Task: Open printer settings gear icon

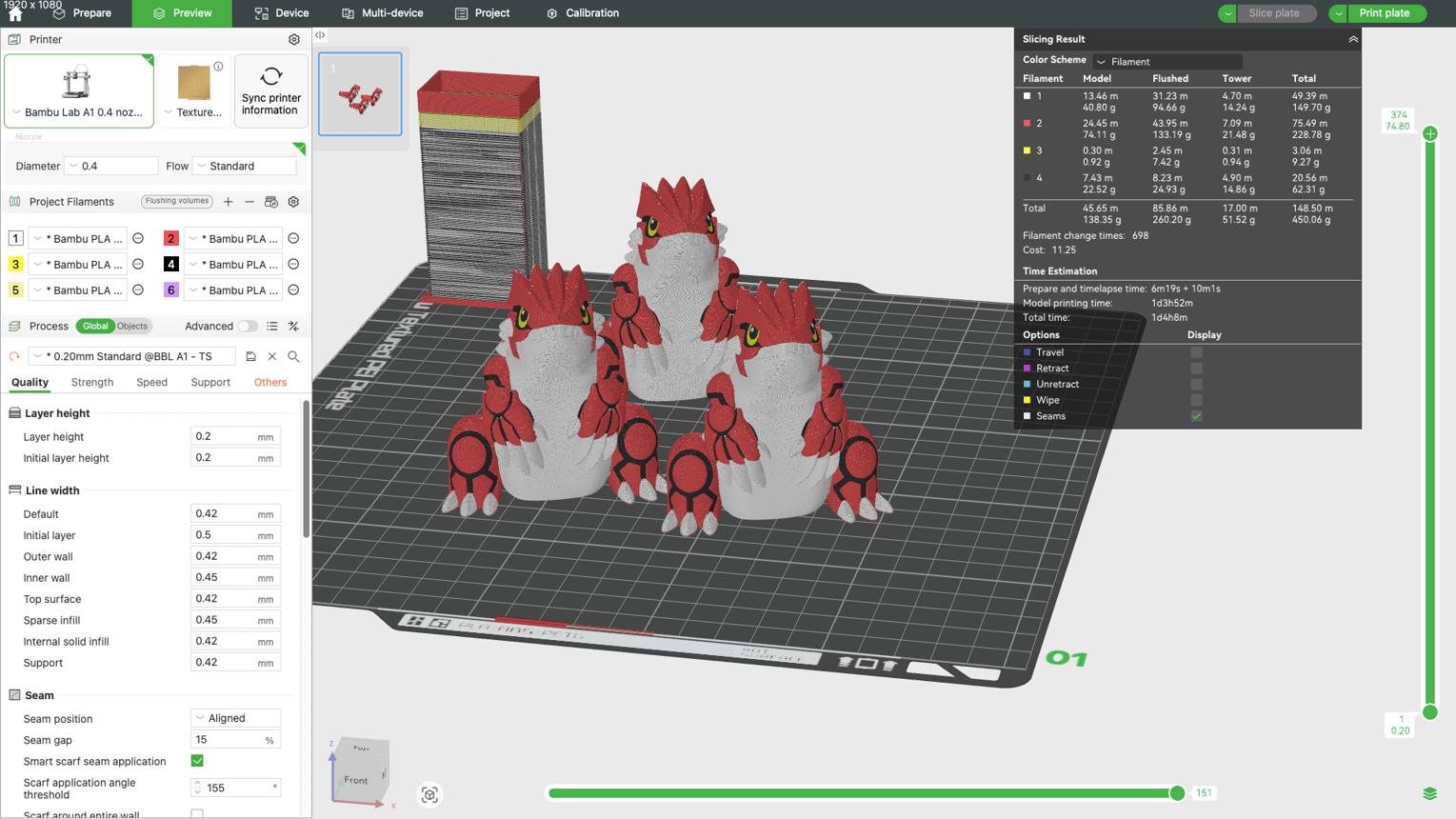Action: (x=294, y=39)
